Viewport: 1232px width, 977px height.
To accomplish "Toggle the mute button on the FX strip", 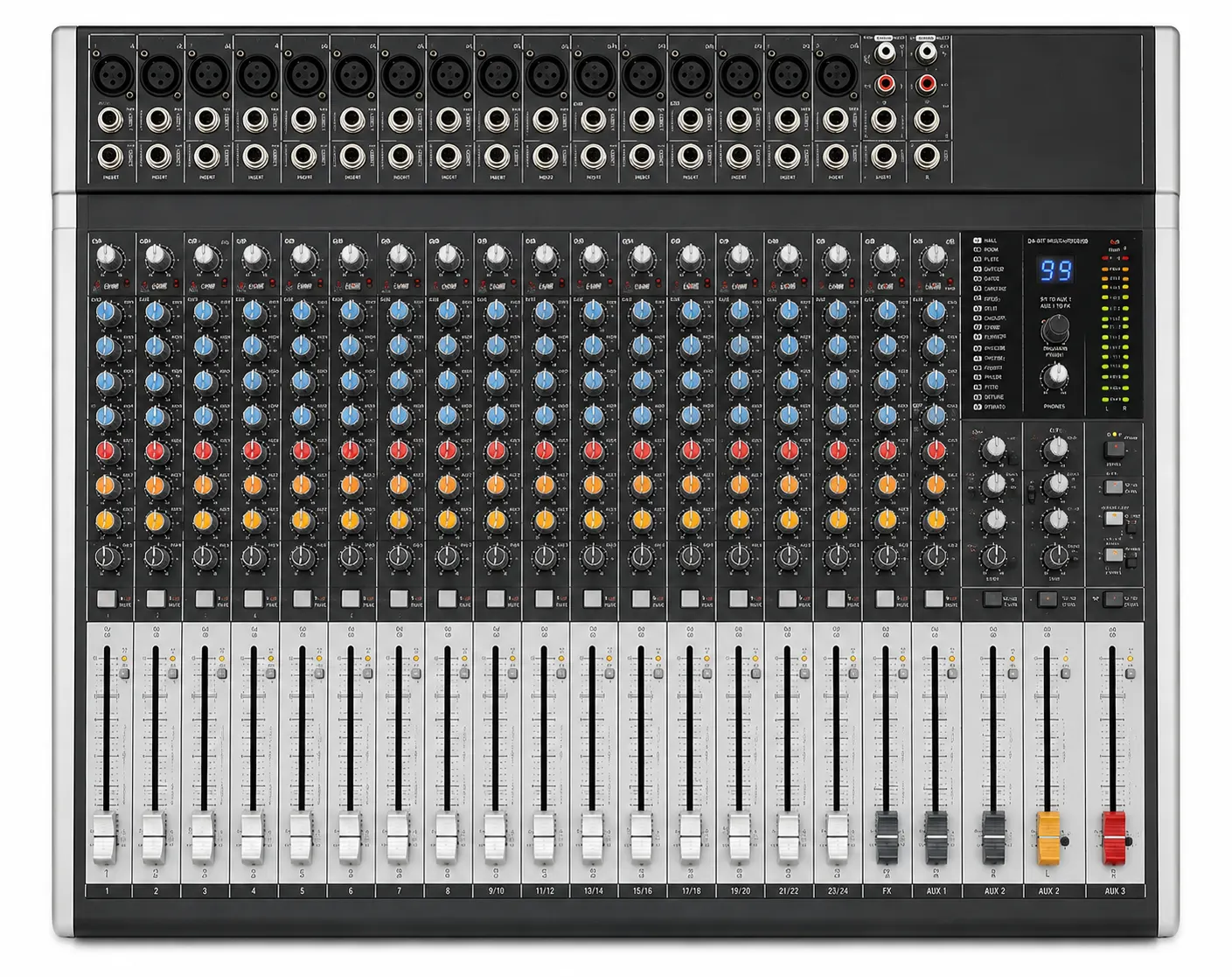I will click(x=886, y=599).
